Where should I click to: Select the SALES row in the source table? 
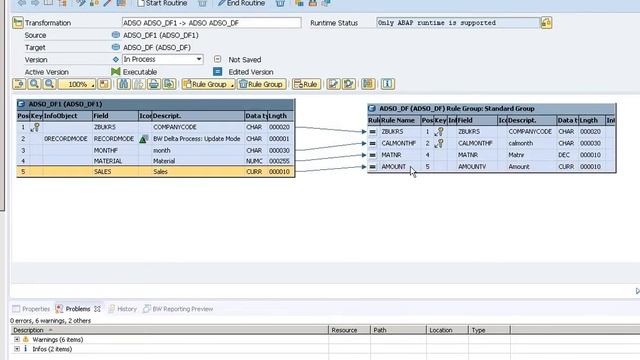(x=156, y=172)
